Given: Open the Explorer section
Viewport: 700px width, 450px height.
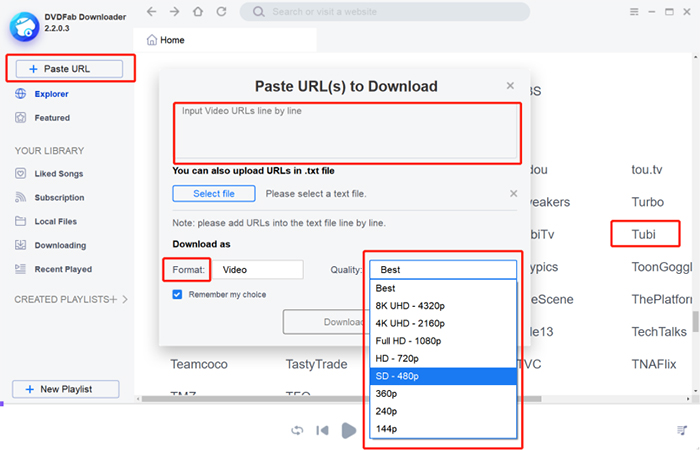Looking at the screenshot, I should pyautogui.click(x=51, y=94).
